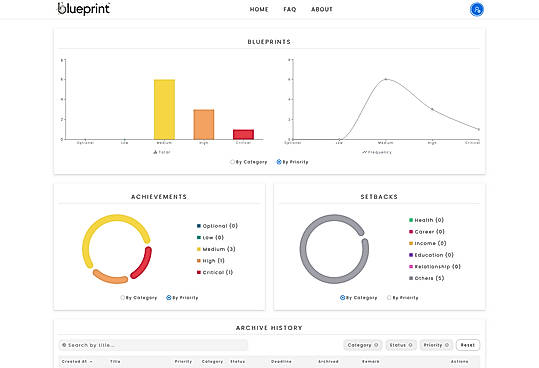539x368 pixels.
Task: Click the blueprint logo
Action: (84, 9)
